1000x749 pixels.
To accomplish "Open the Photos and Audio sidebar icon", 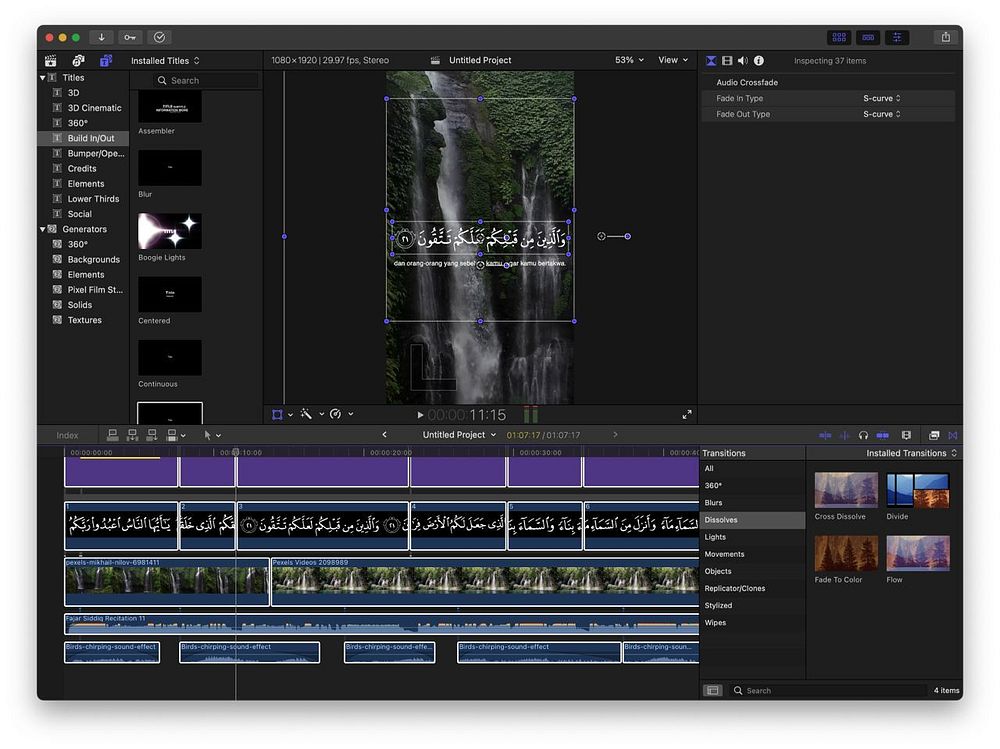I will pos(78,61).
